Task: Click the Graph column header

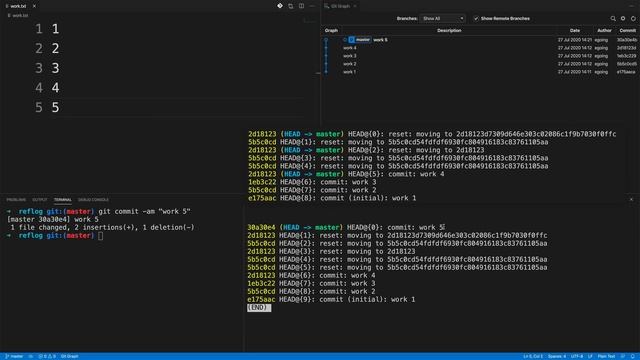Action: 331,31
